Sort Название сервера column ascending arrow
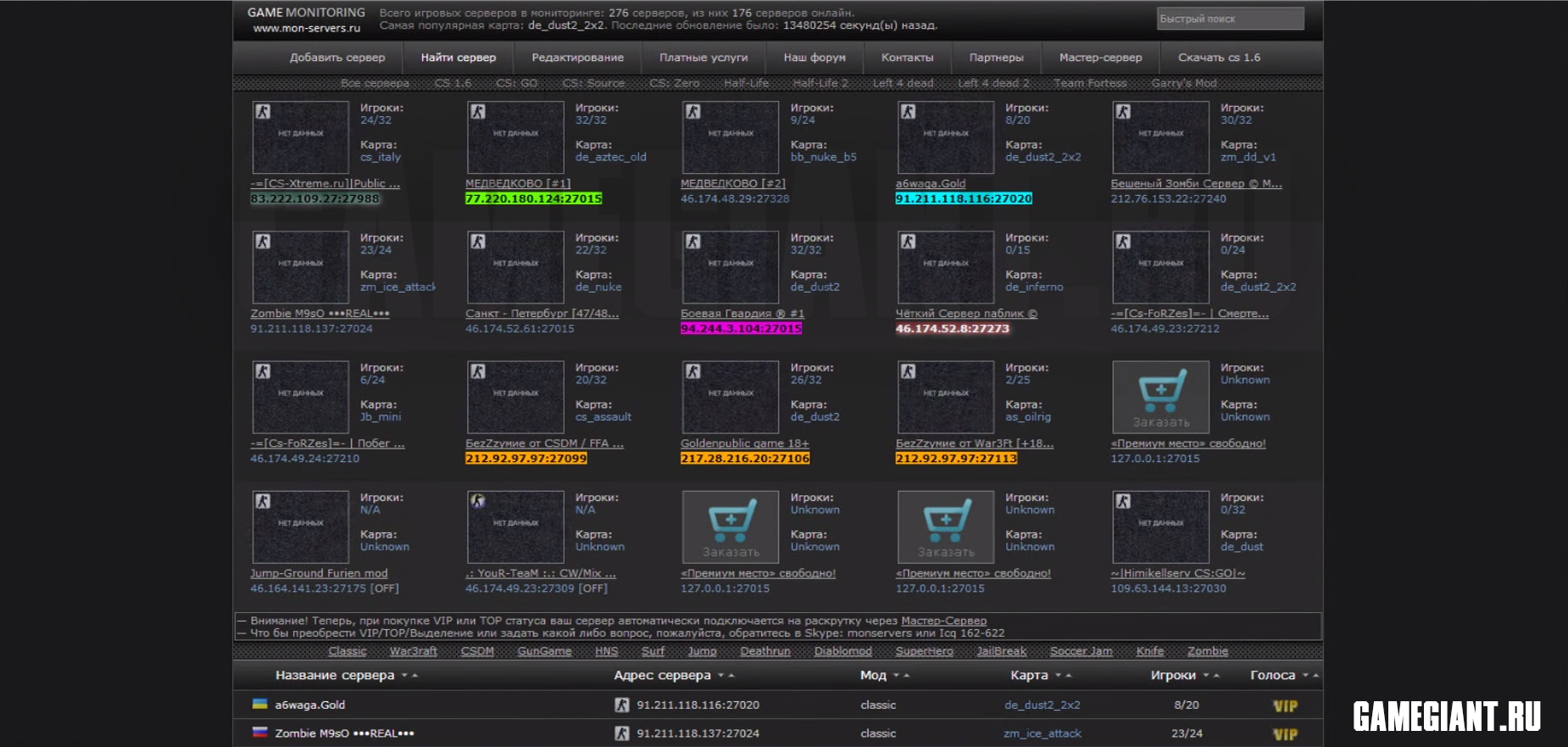This screenshot has width=1568, height=747. 414,676
